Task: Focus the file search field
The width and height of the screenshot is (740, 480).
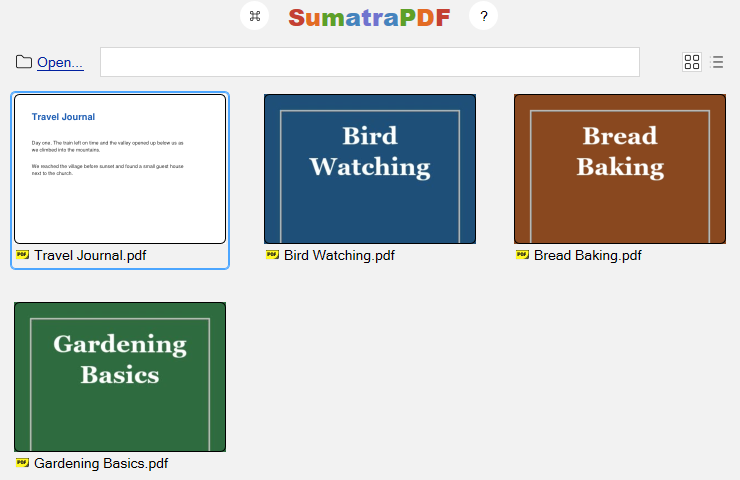Action: [370, 62]
